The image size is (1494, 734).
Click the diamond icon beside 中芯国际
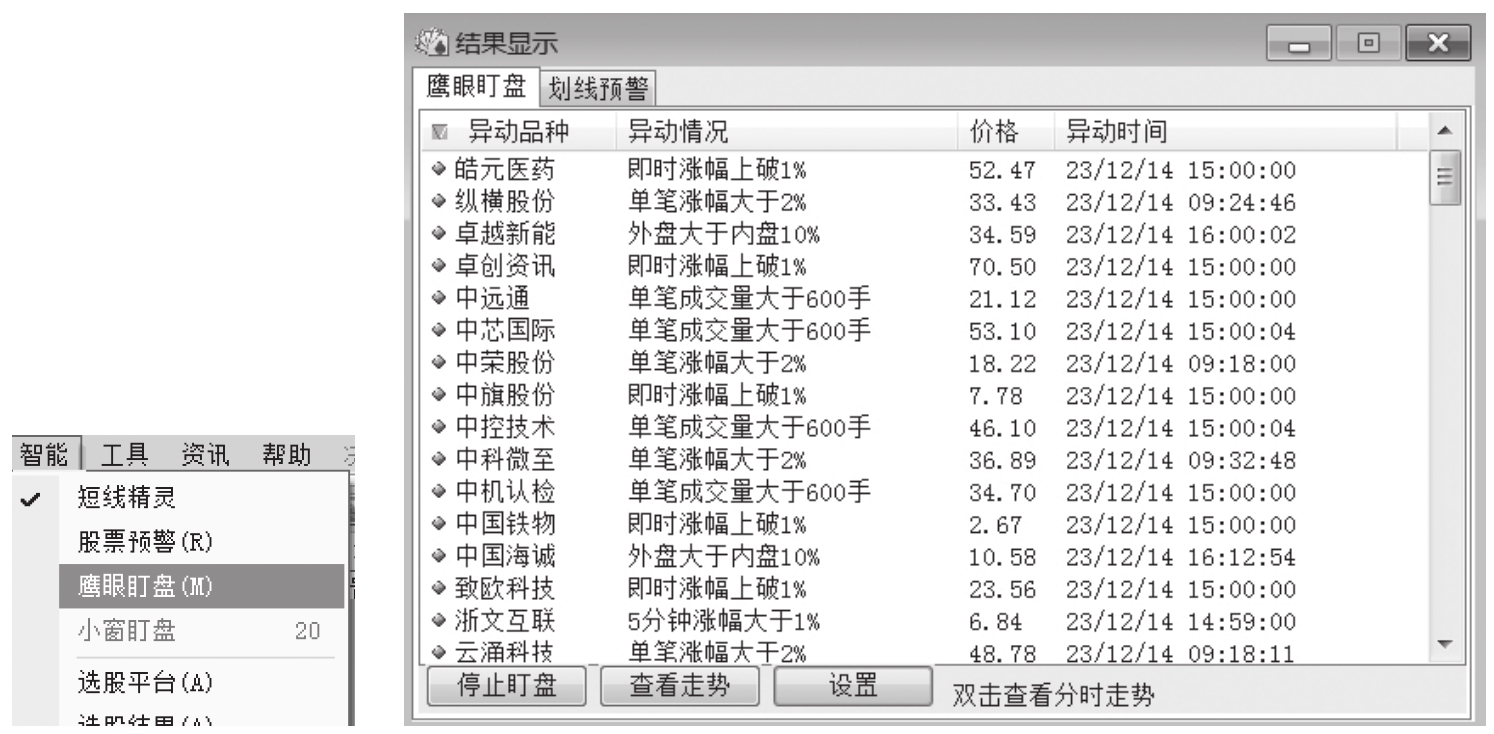[439, 330]
